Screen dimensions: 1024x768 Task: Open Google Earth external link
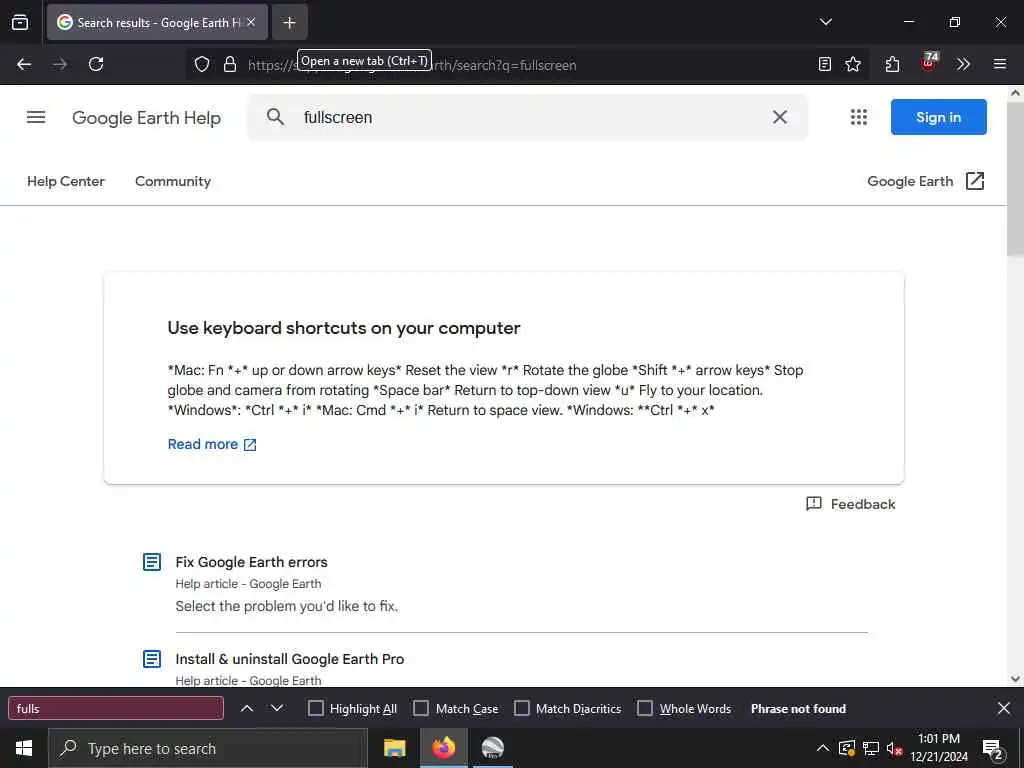click(x=925, y=181)
